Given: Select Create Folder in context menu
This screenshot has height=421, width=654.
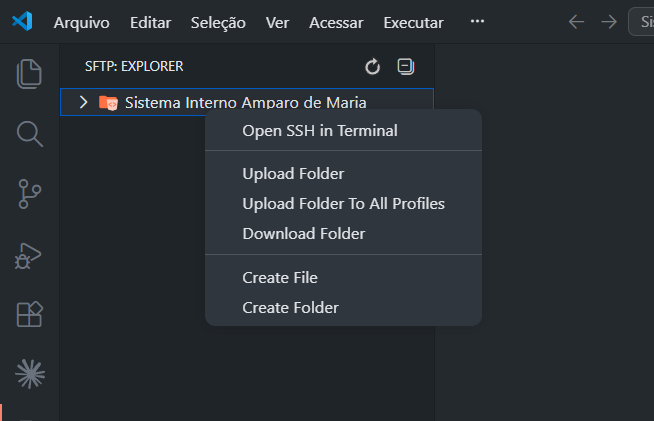Looking at the screenshot, I should [343, 308].
